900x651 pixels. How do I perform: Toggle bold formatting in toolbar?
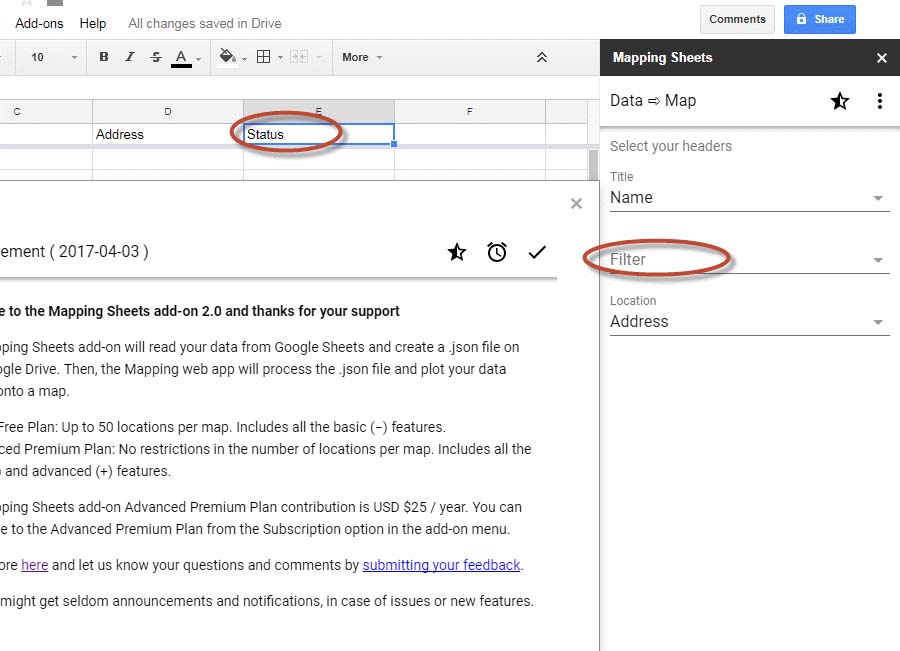[x=104, y=57]
